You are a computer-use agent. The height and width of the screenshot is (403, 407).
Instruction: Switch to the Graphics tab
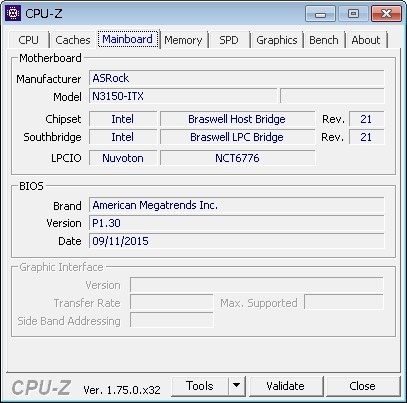pos(277,40)
